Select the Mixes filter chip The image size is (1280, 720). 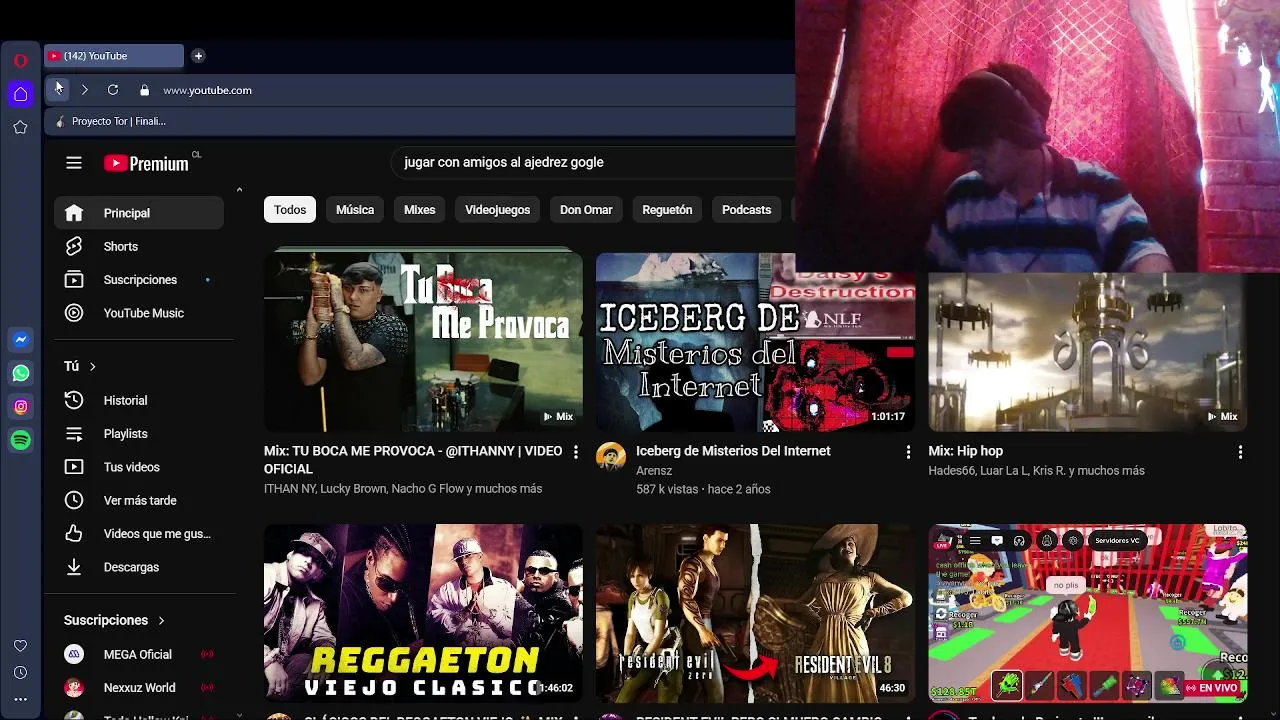[419, 210]
